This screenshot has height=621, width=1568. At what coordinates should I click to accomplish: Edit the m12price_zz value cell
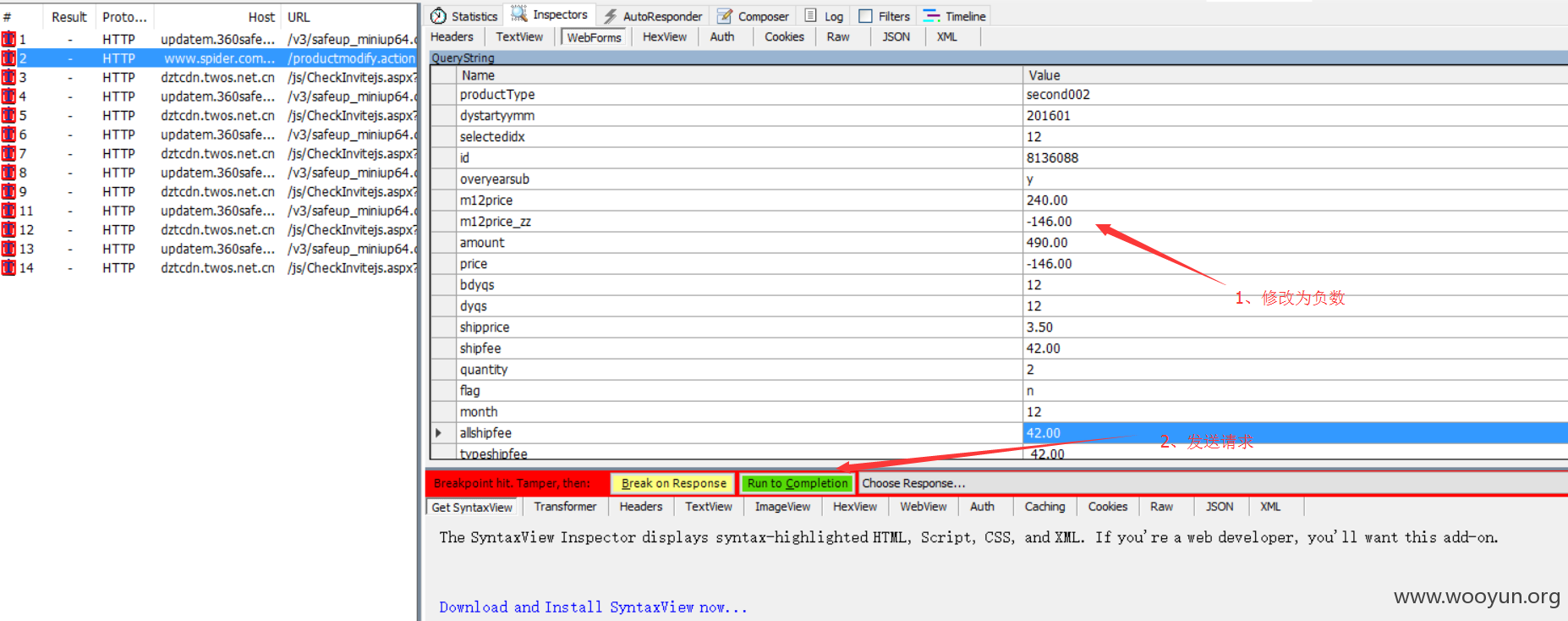coord(1295,222)
